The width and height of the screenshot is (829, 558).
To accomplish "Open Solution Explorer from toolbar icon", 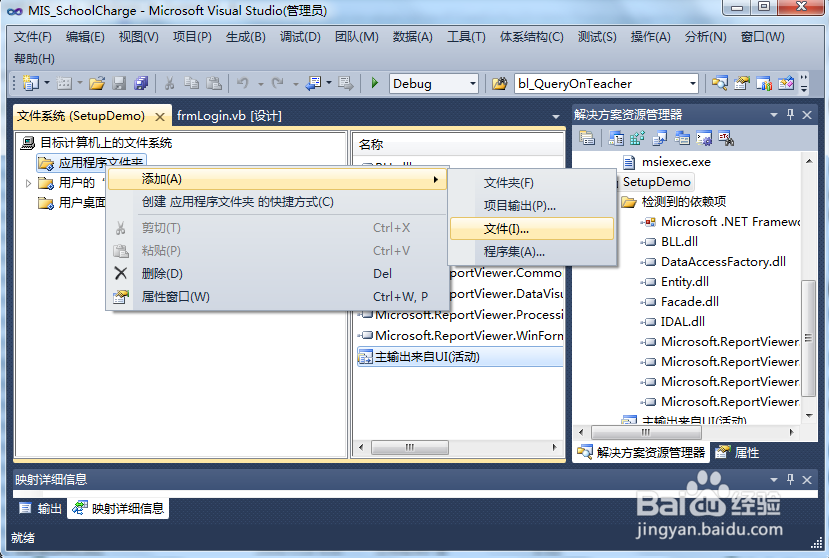I will (x=720, y=83).
